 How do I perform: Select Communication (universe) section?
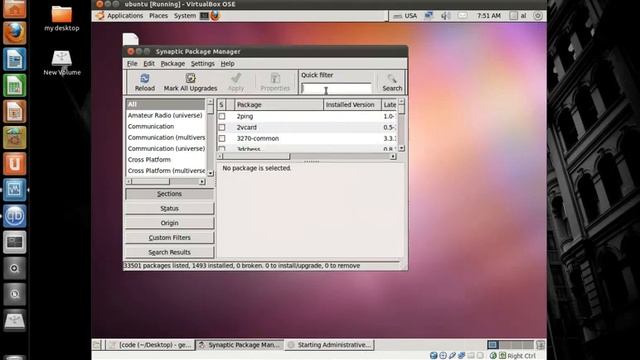[166, 149]
